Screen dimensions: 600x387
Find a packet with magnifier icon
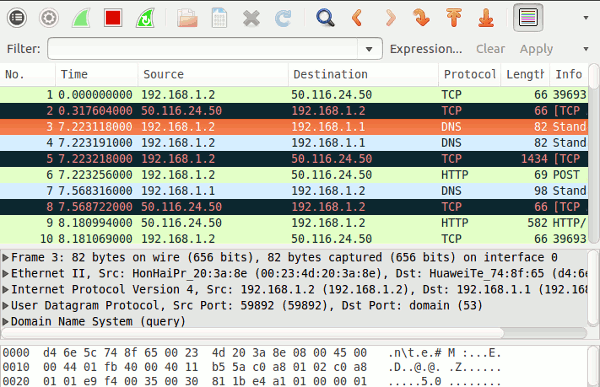click(325, 18)
